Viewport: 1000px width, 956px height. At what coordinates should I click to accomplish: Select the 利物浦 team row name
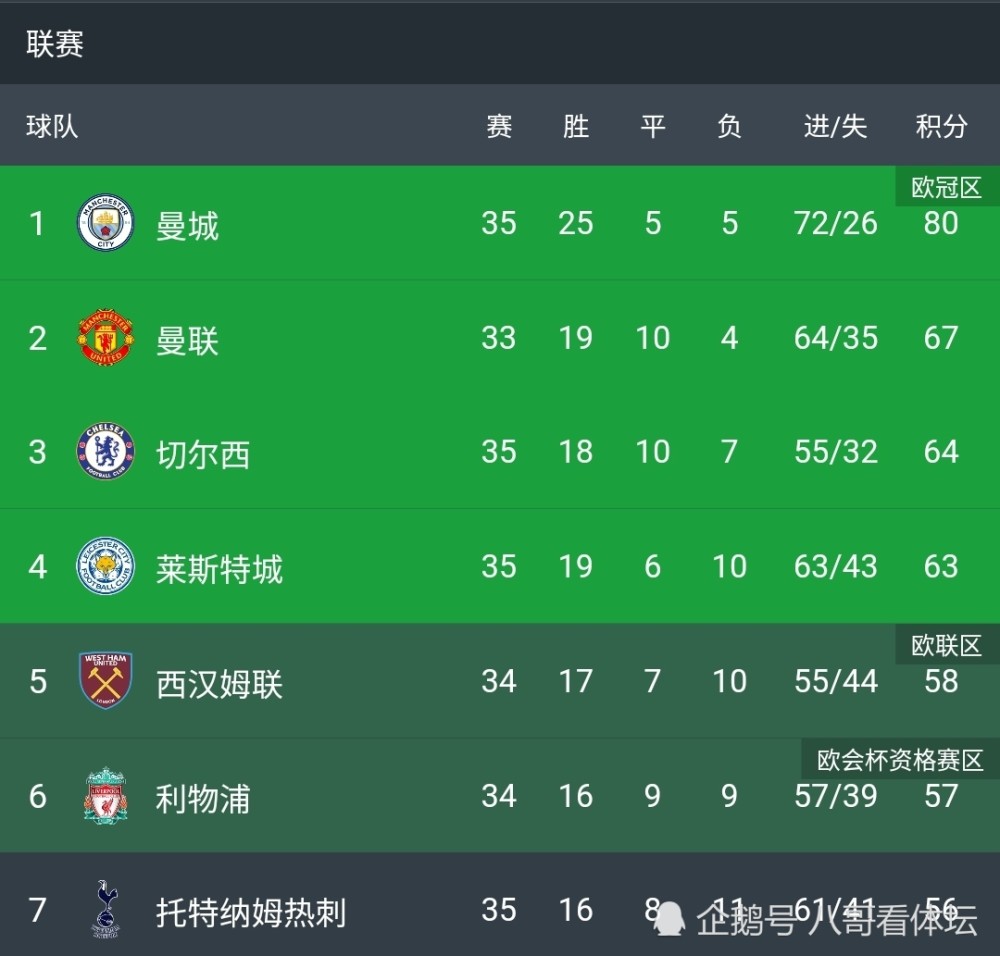203,798
